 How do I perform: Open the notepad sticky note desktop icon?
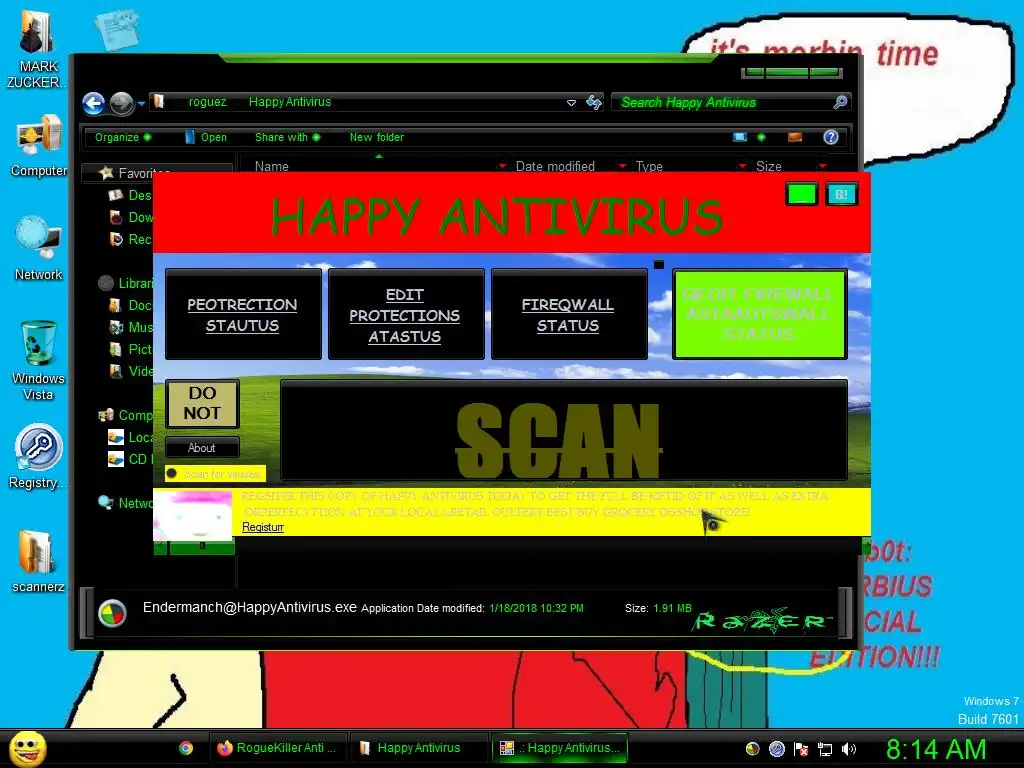tap(118, 29)
